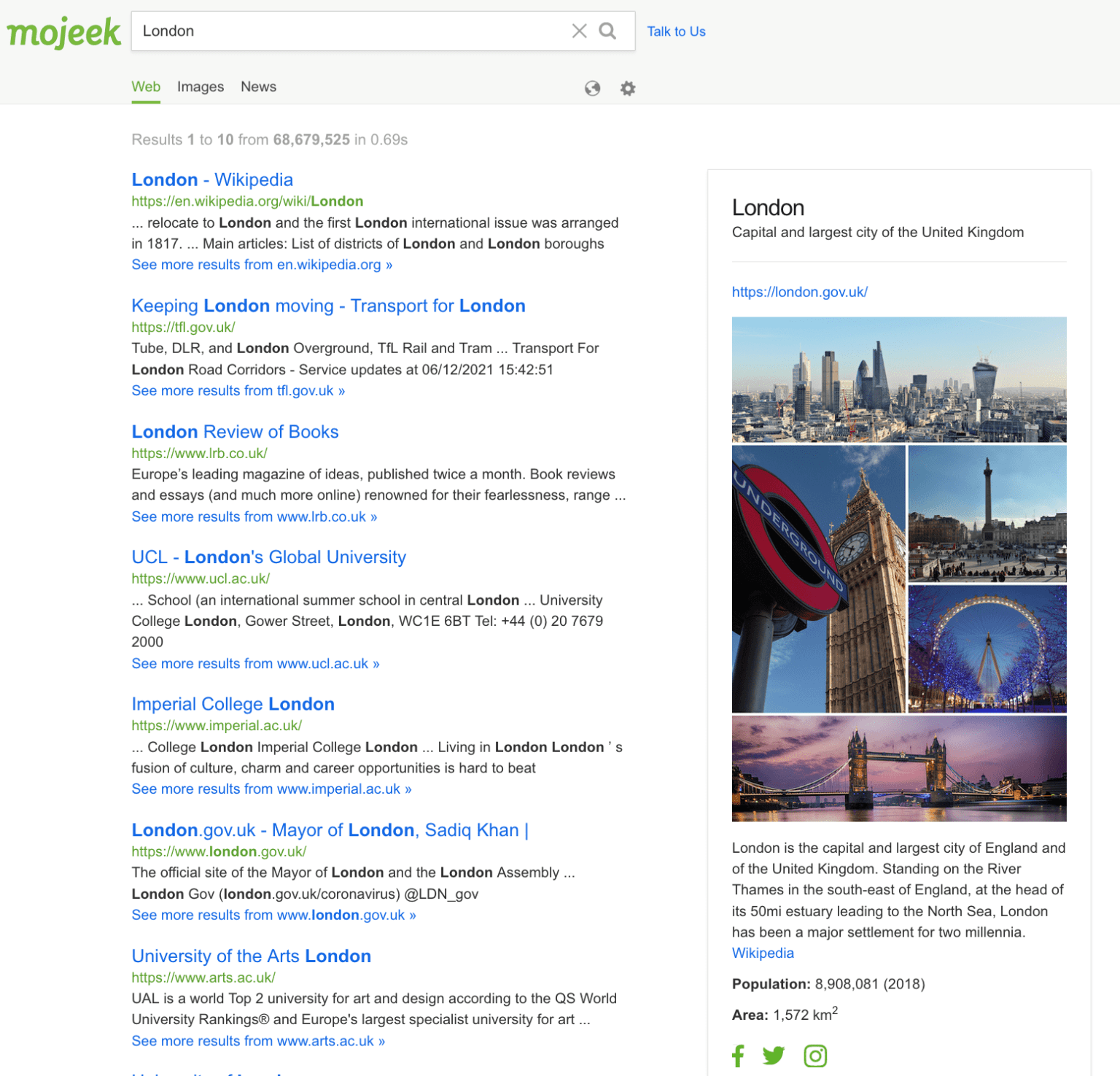
Task: Open https://london.gov.uk in the info panel
Action: [799, 292]
